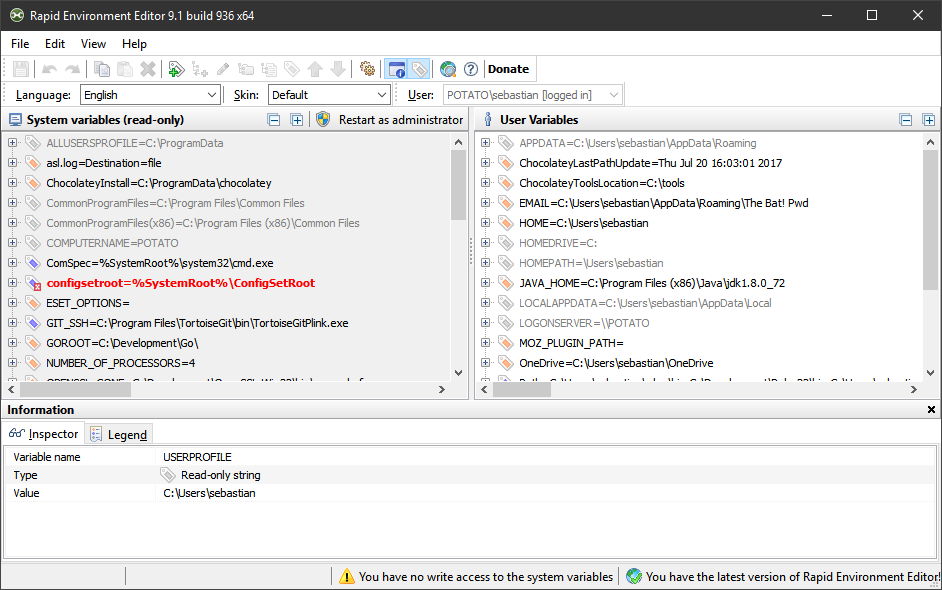Click the stacked files insert path icon
942x590 pixels.
pyautogui.click(x=269, y=69)
